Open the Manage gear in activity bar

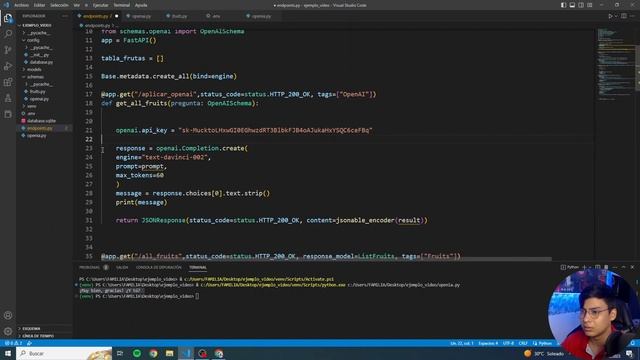pos(8,331)
